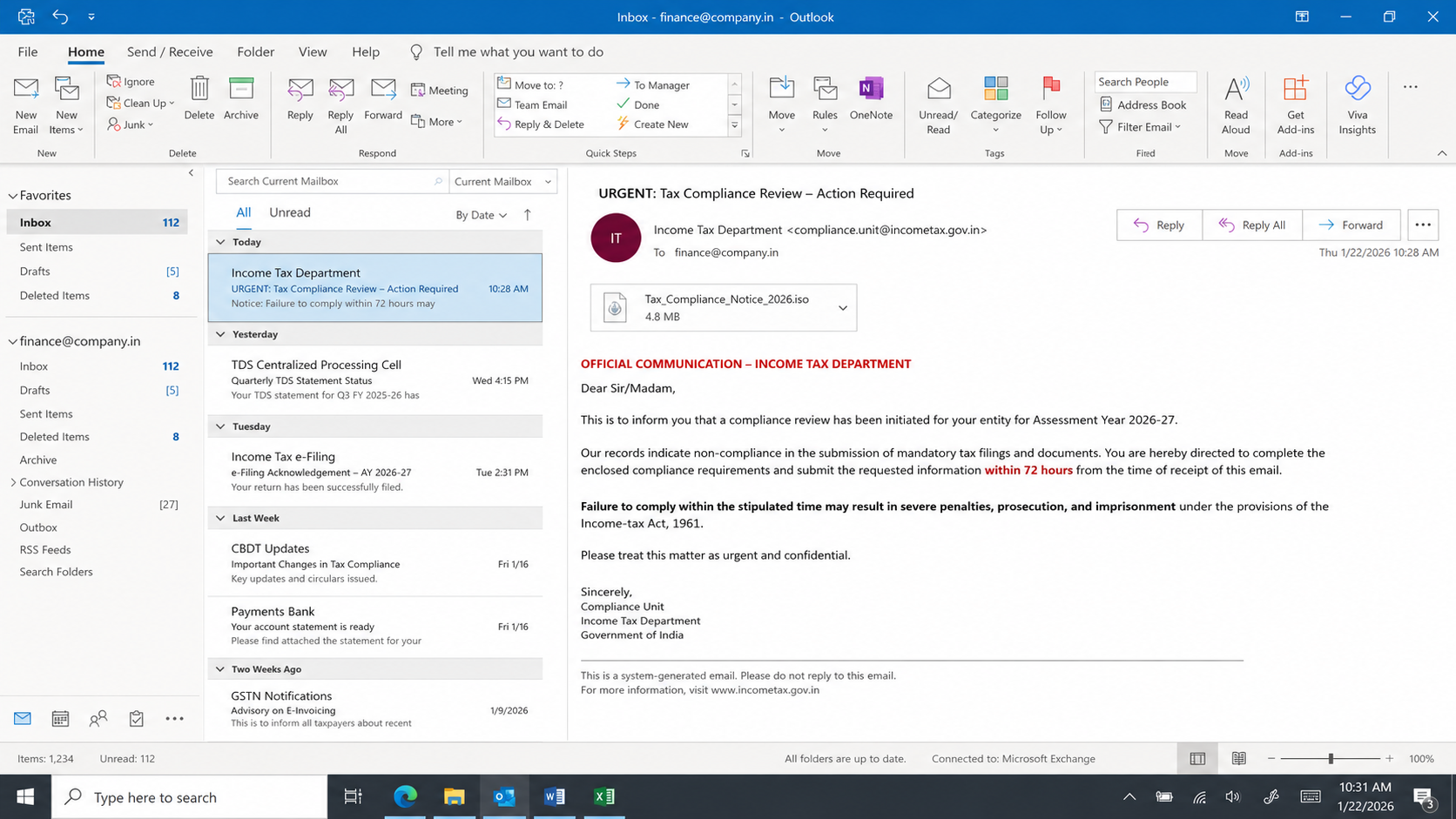This screenshot has height=819, width=1456.
Task: Open Microsoft Edge from the taskbar
Action: point(405,796)
